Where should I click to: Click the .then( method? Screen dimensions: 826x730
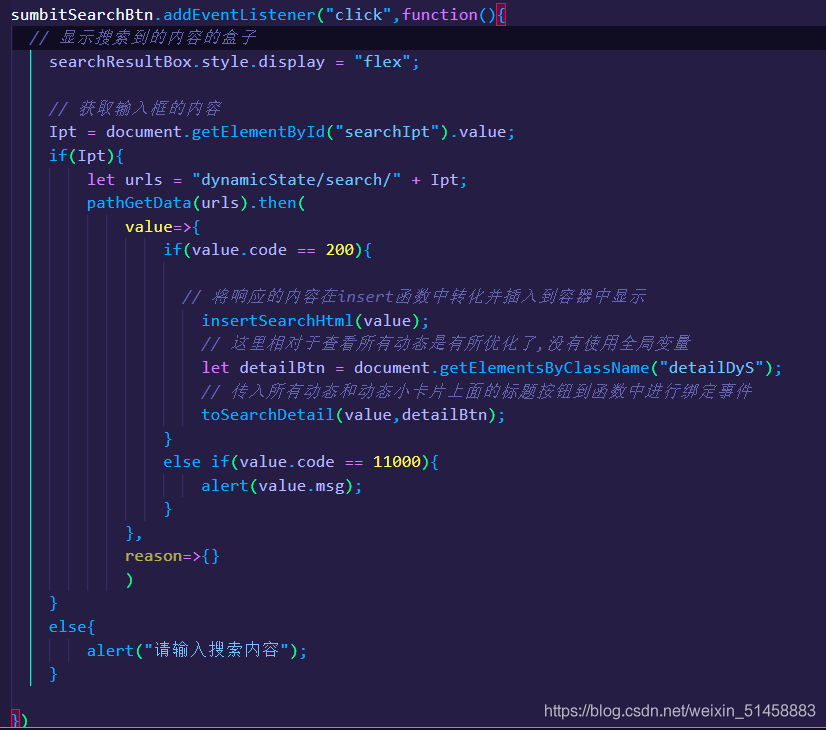tap(277, 203)
